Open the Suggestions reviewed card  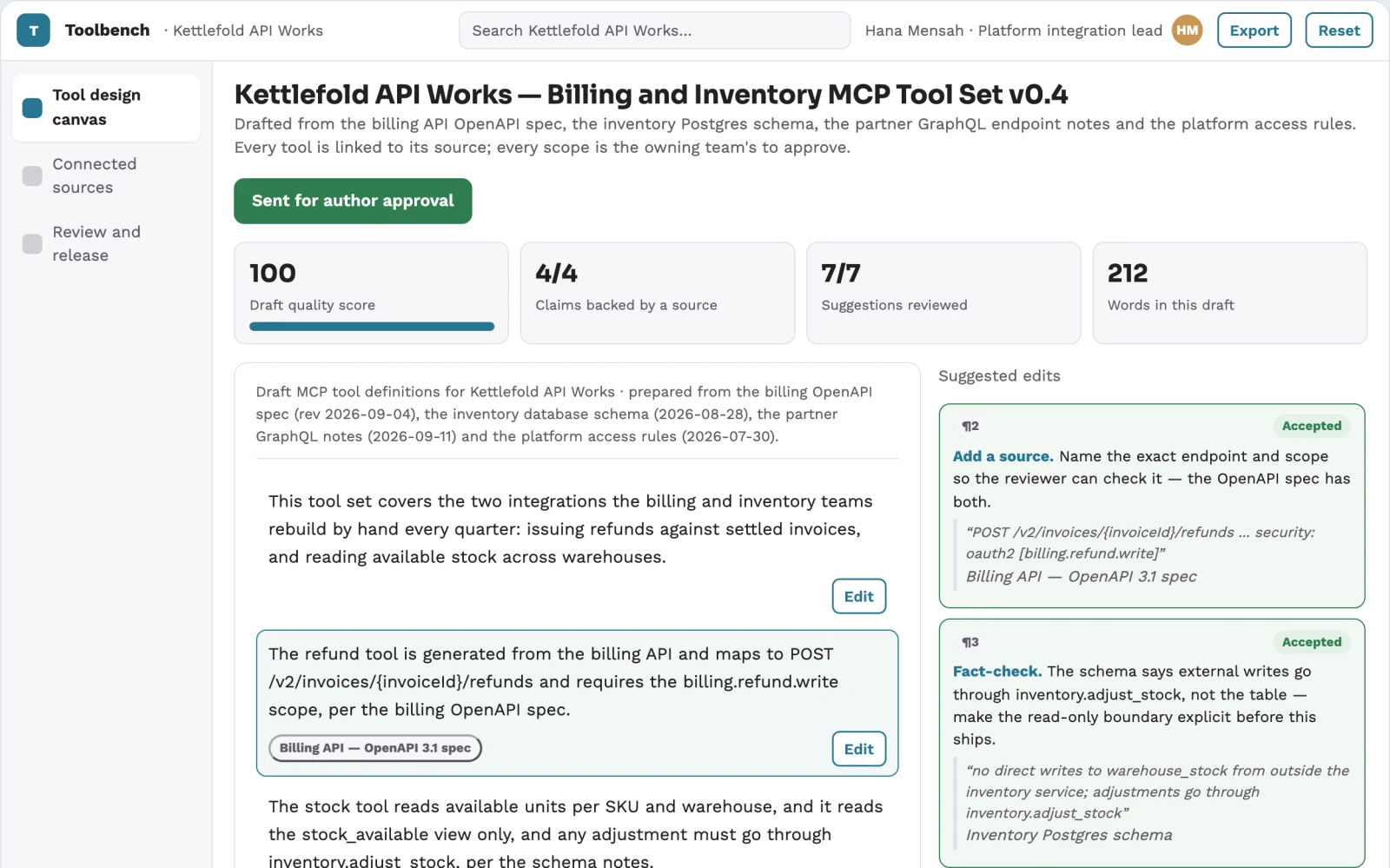pos(943,293)
